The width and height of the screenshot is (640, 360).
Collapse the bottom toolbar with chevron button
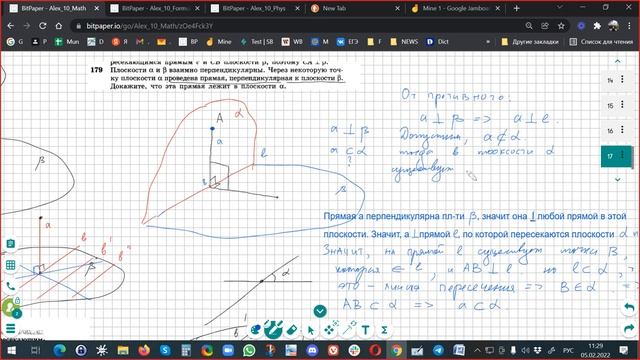(320, 311)
